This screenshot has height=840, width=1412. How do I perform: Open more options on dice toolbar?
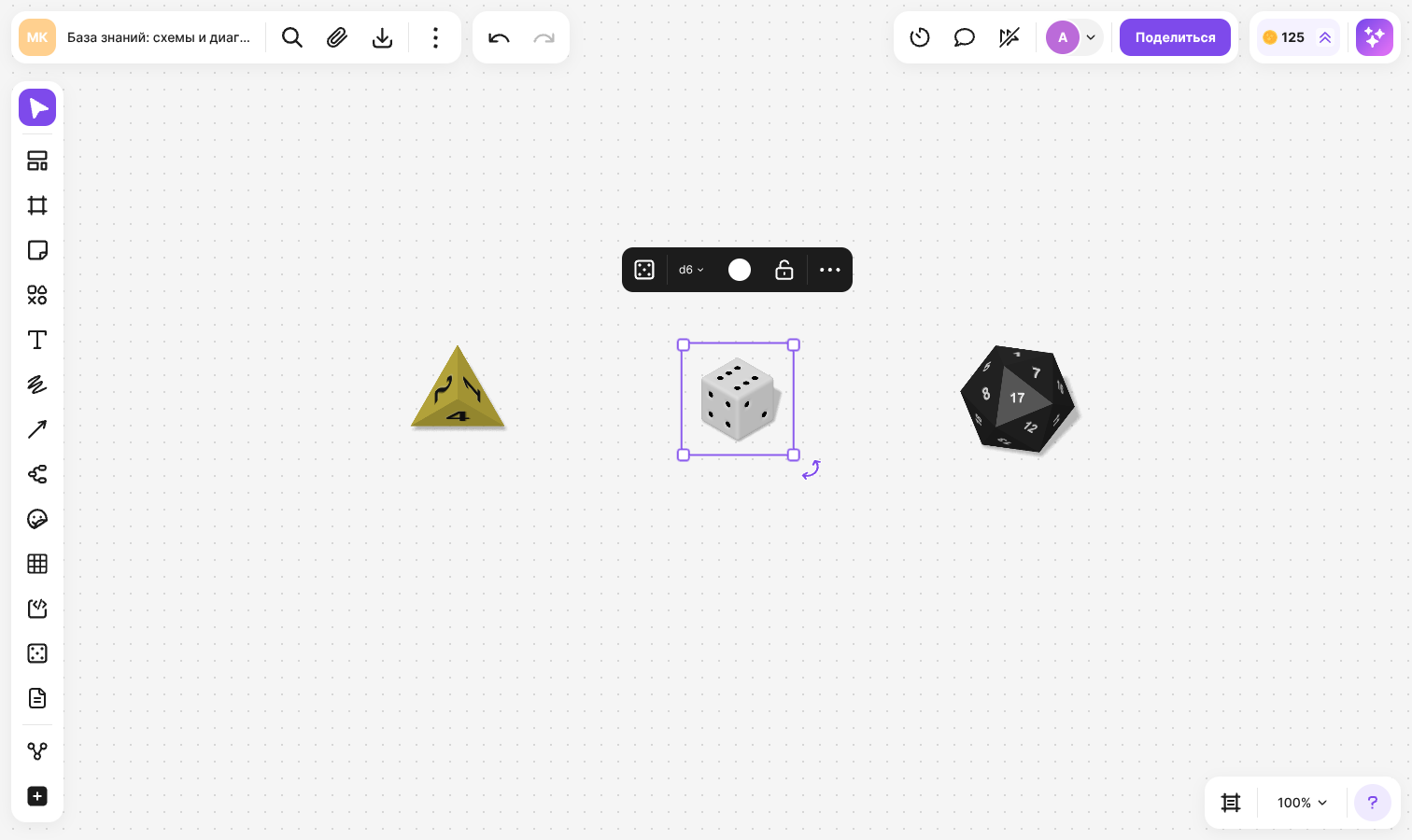point(830,270)
